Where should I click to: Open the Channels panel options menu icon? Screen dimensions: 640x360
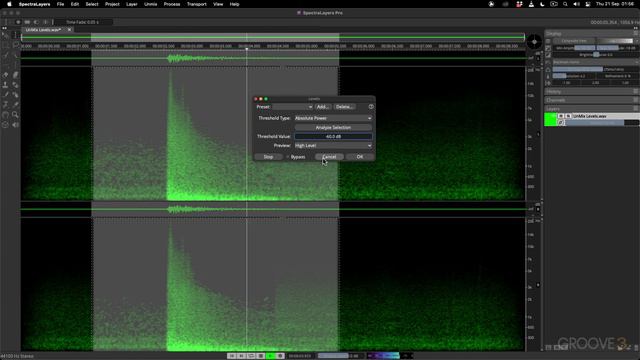pyautogui.click(x=636, y=100)
